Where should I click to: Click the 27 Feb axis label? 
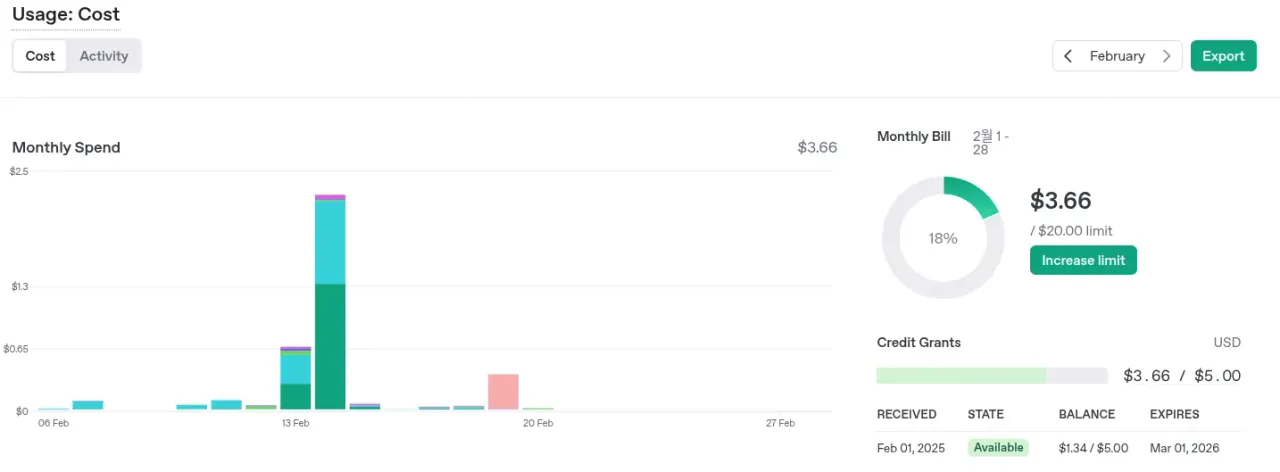[x=780, y=423]
